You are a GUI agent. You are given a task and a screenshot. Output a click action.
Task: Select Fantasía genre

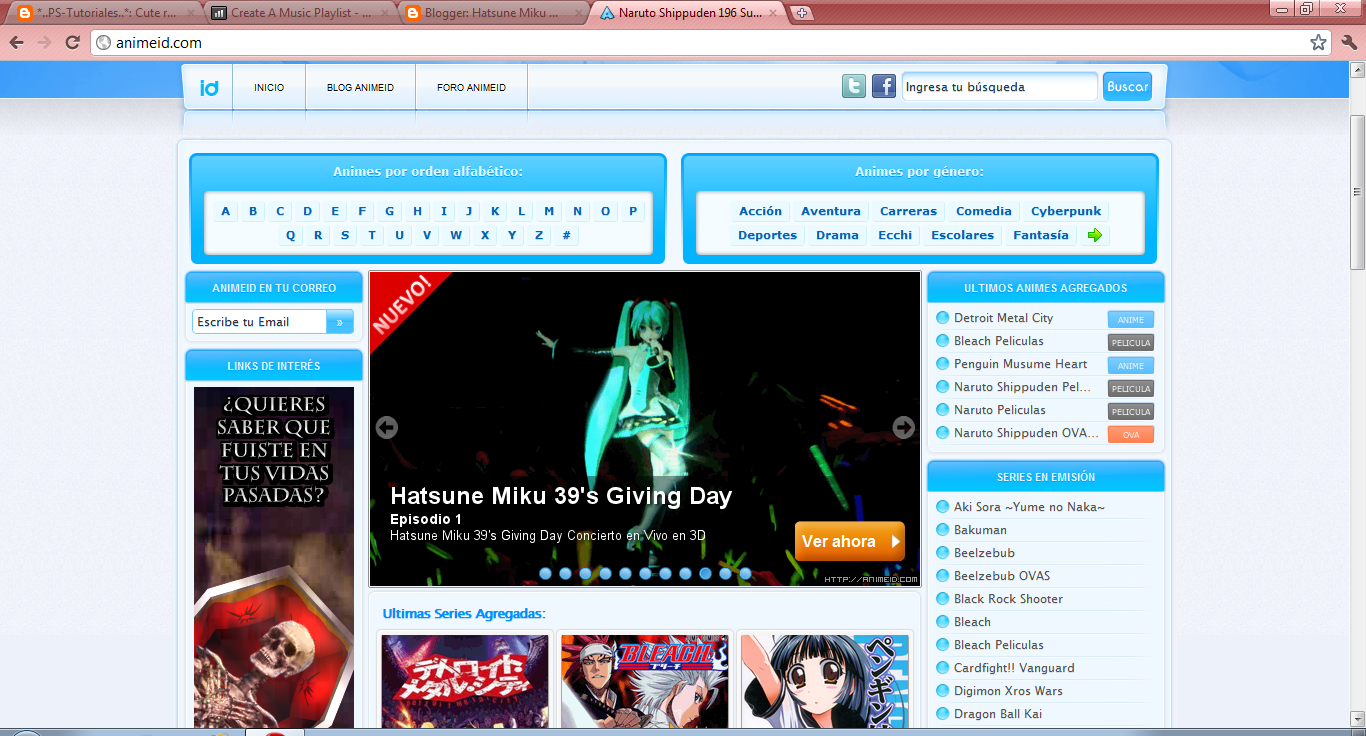(x=1041, y=235)
